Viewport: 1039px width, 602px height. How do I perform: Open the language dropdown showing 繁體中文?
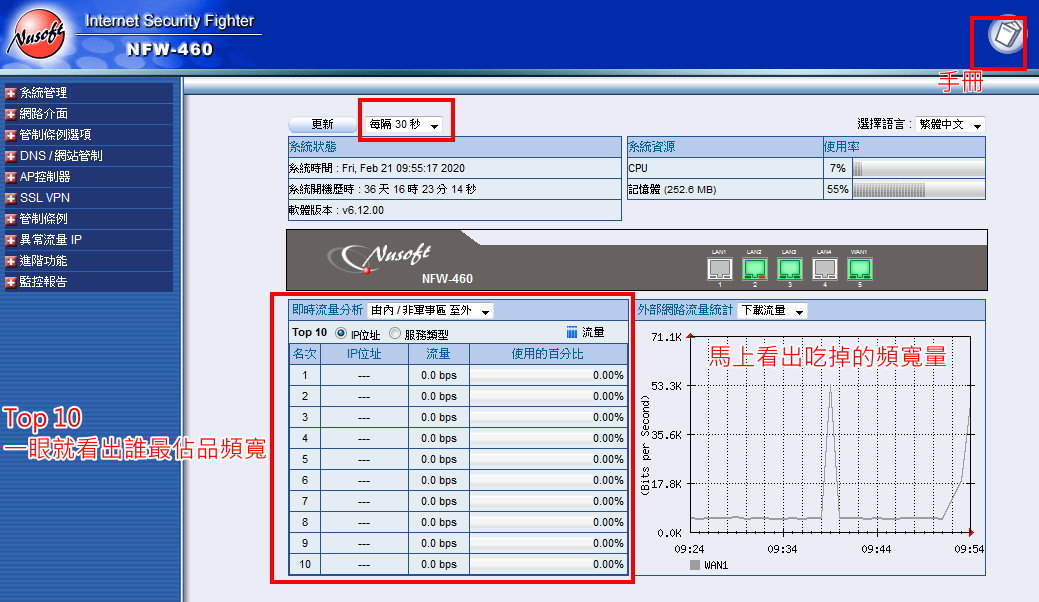click(949, 125)
